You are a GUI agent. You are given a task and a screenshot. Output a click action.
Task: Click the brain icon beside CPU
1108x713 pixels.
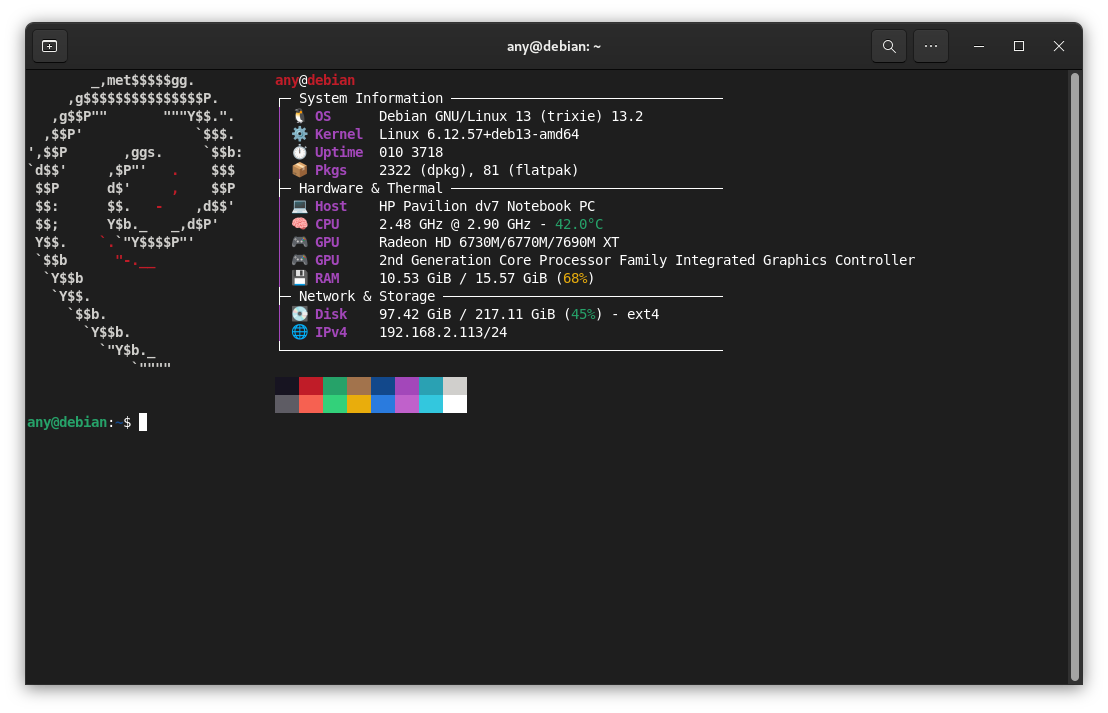pos(300,224)
